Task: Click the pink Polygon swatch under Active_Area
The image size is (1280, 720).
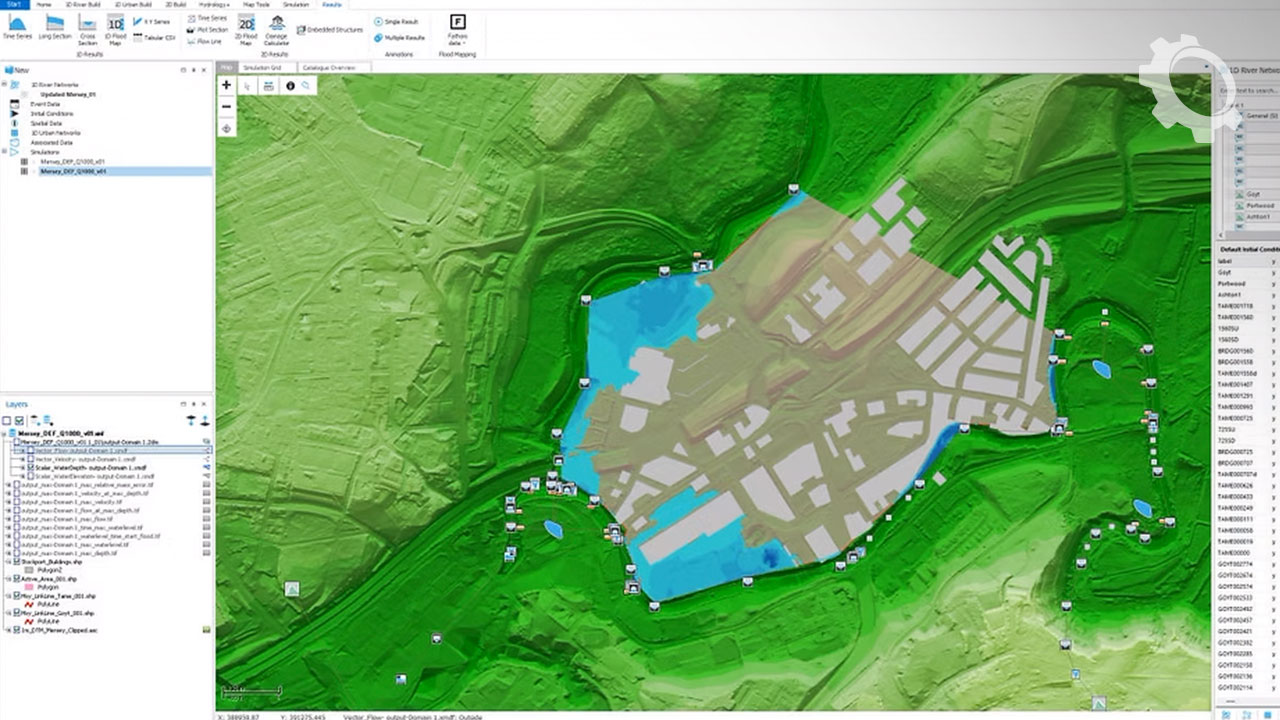Action: 29,588
